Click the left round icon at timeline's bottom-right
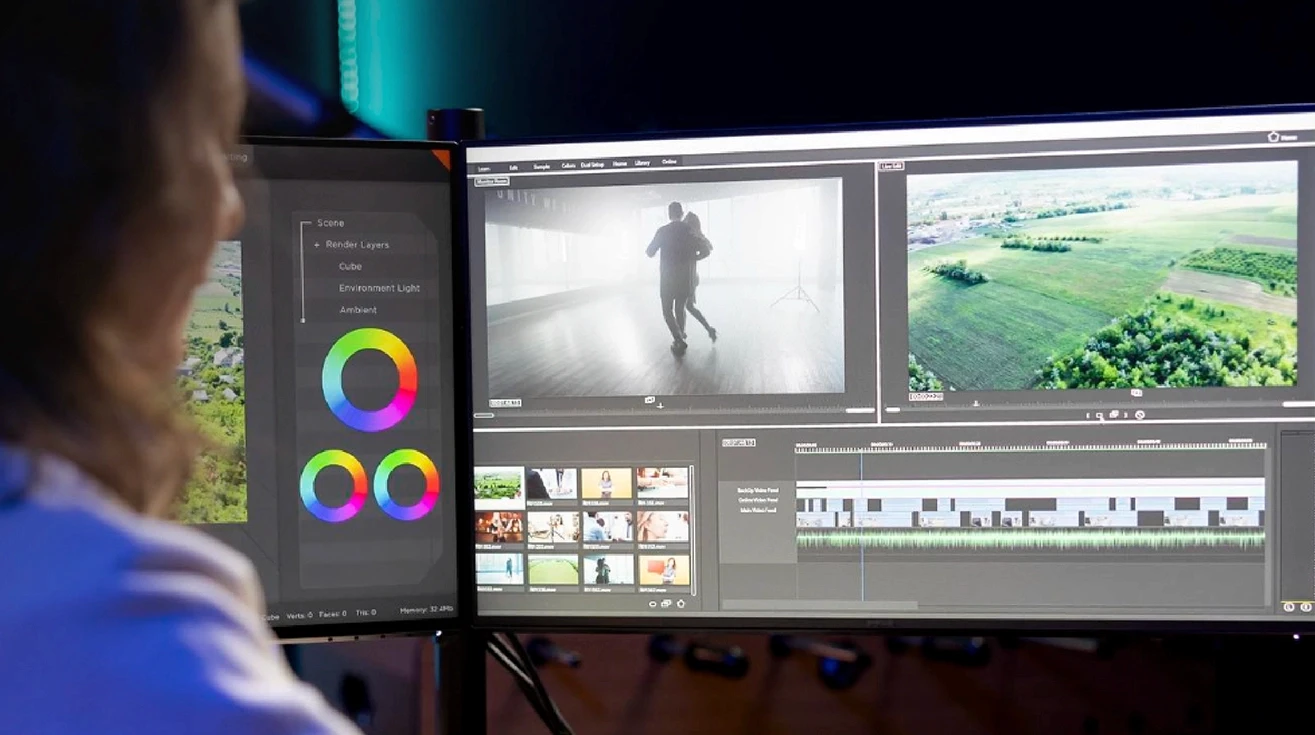This screenshot has height=735, width=1315. tap(1289, 606)
